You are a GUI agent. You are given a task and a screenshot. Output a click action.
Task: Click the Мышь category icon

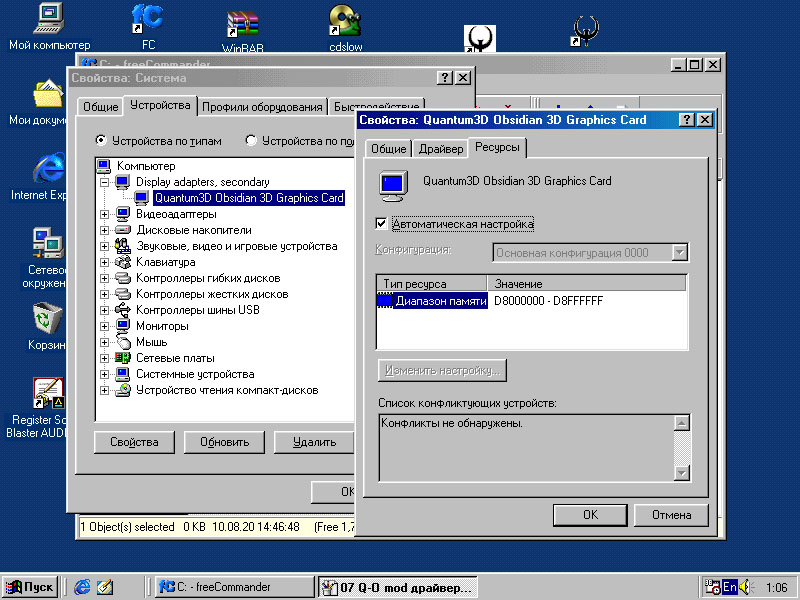coord(122,342)
